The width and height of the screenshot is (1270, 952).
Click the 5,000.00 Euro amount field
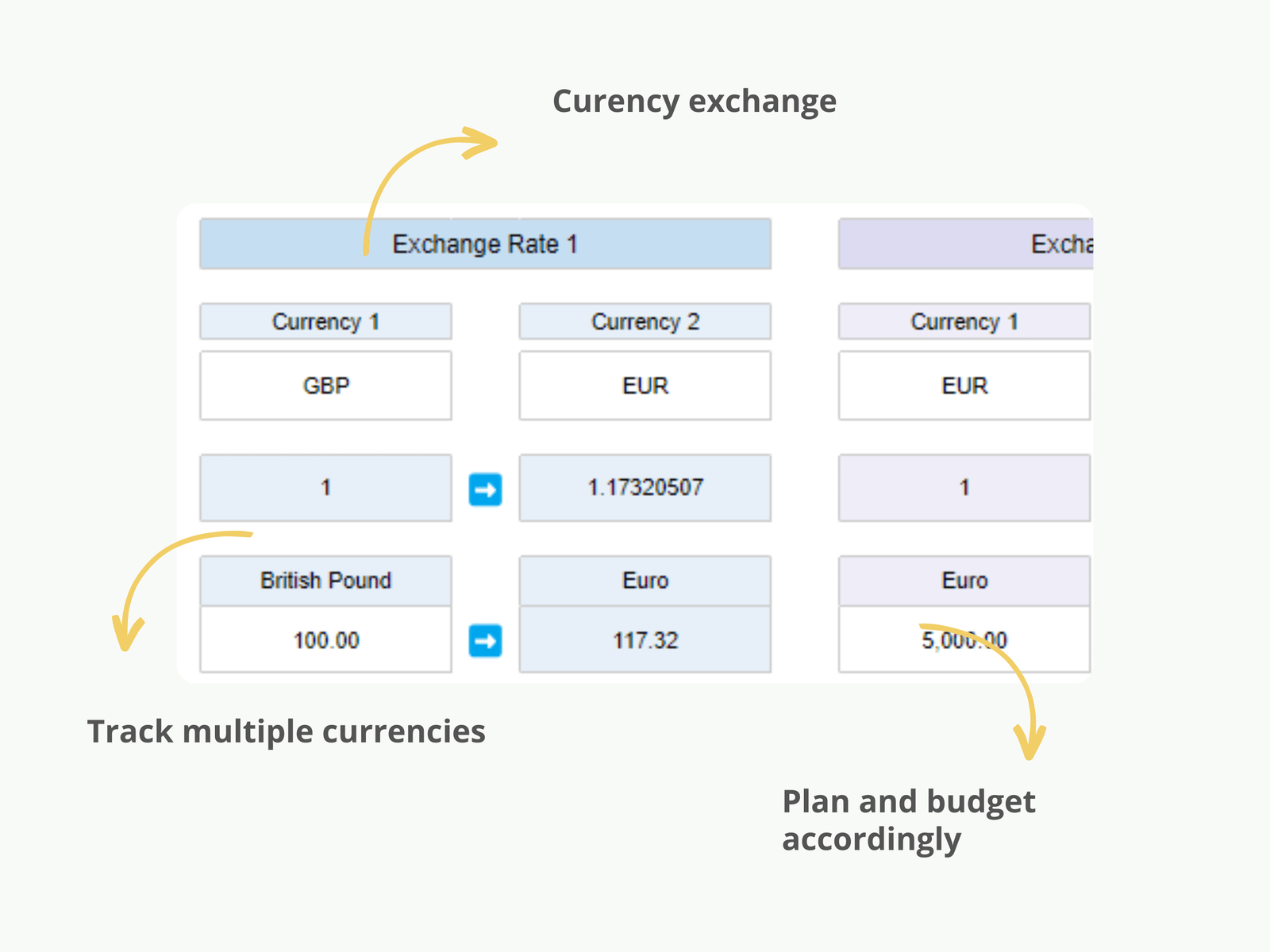(x=964, y=640)
